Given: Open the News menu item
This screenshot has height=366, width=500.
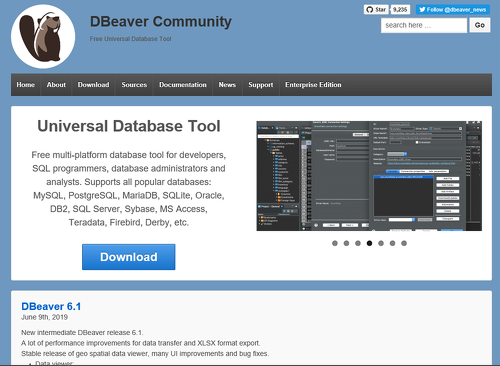Looking at the screenshot, I should tap(227, 85).
